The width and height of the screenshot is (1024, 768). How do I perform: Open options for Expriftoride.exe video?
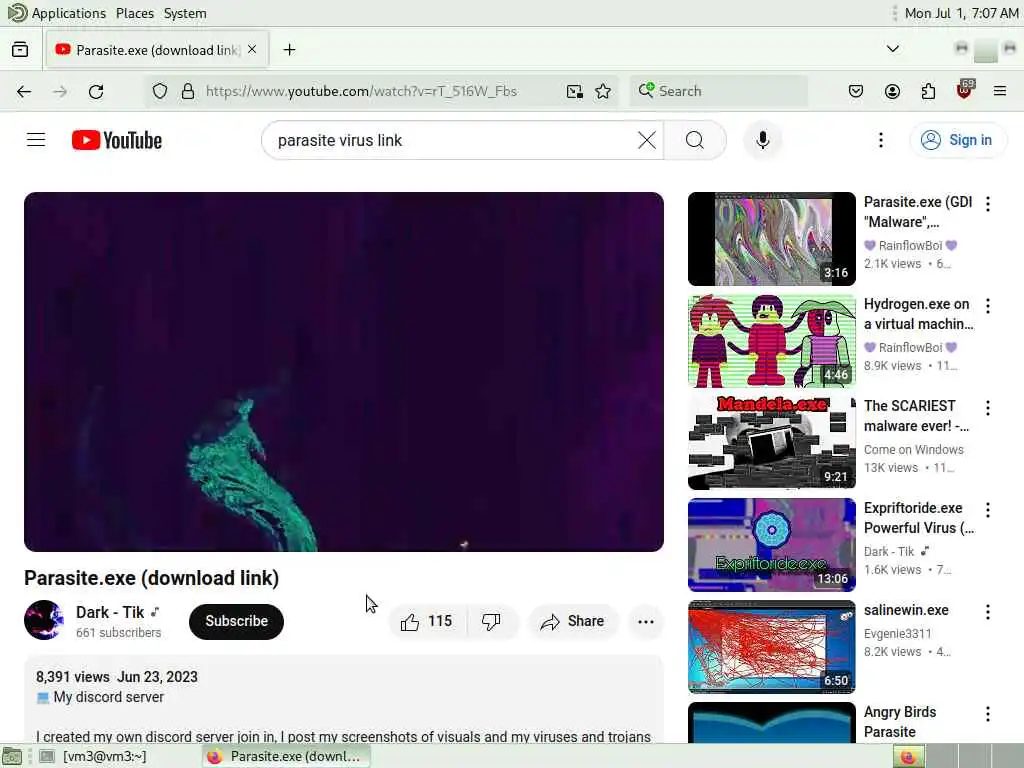(x=987, y=509)
